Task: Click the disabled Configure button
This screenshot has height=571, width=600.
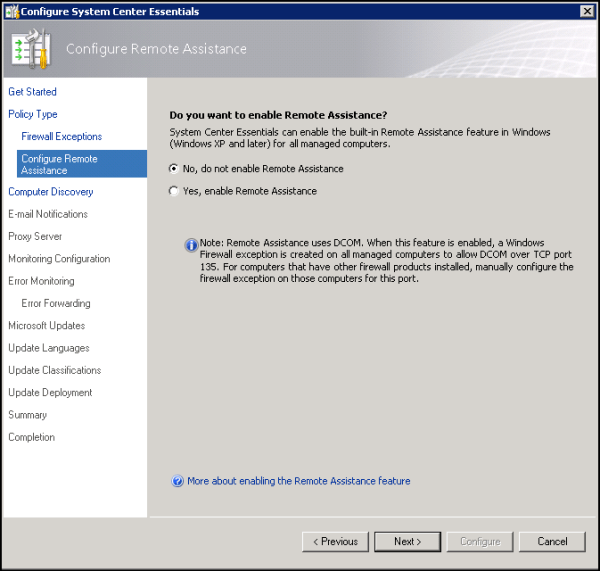Action: point(480,542)
